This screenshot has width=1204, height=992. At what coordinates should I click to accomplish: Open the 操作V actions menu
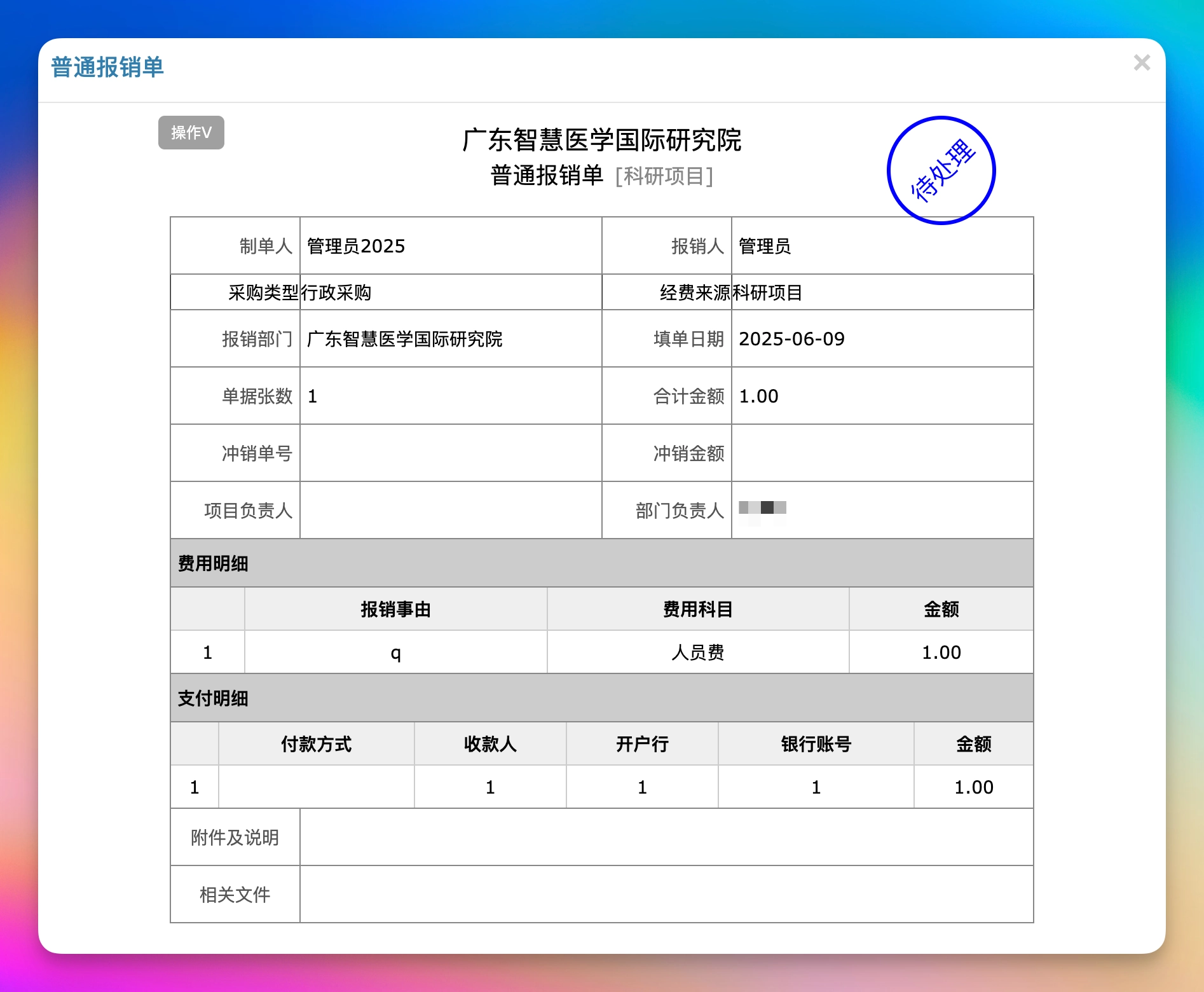pyautogui.click(x=191, y=132)
